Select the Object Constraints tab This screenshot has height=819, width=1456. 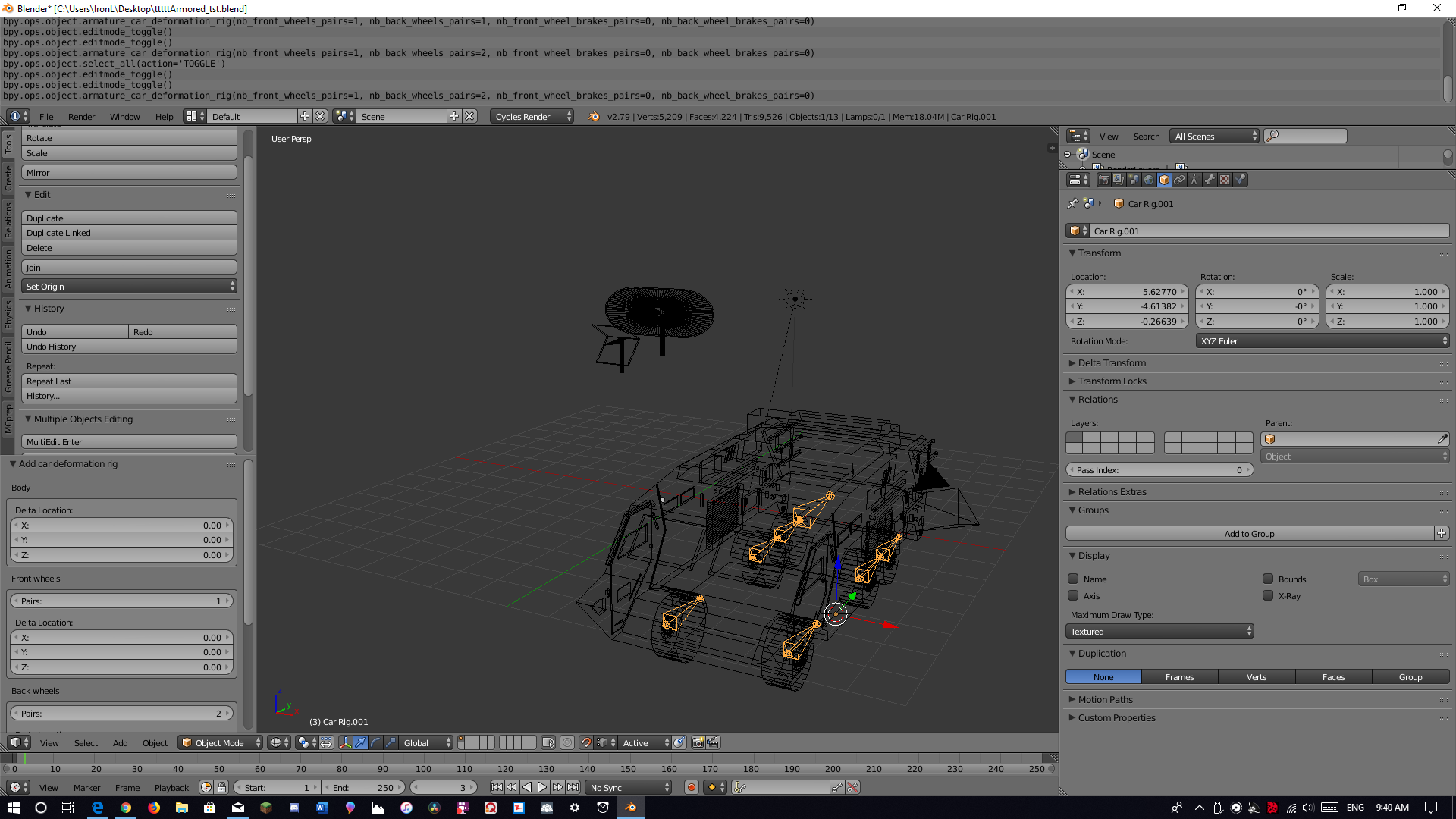tap(1180, 180)
